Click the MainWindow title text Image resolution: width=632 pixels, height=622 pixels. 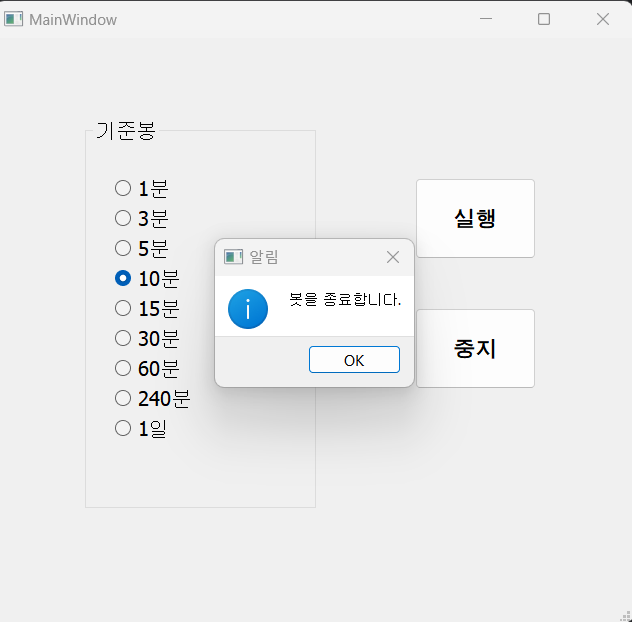click(73, 20)
